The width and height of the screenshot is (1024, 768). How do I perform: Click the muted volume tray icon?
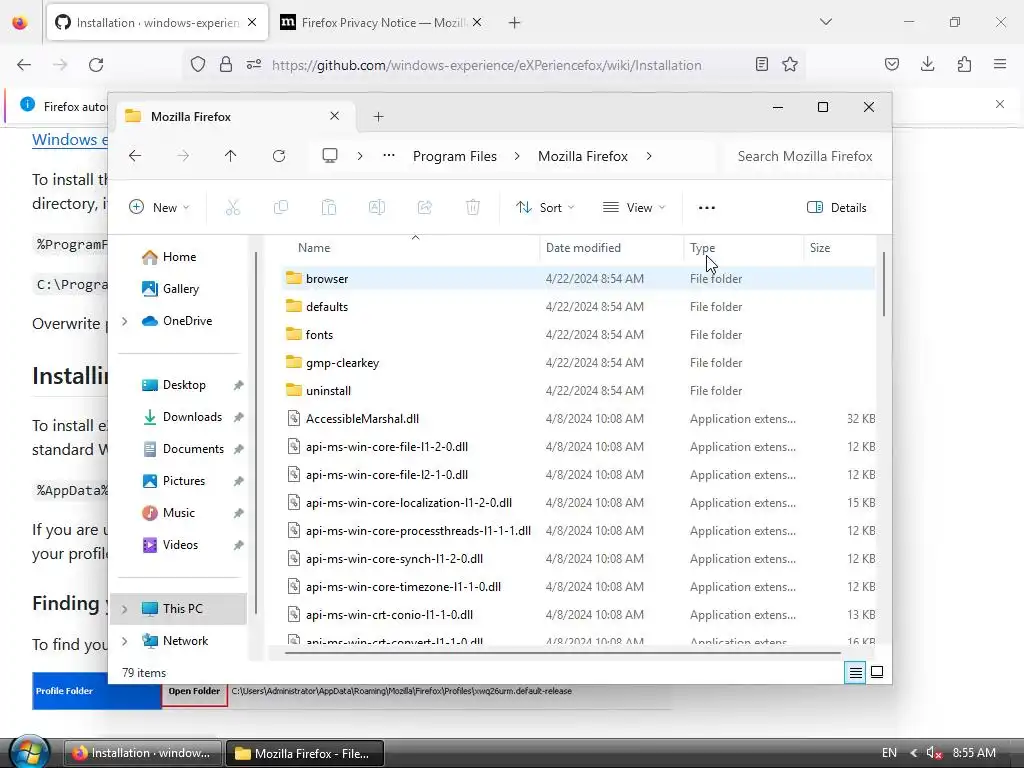tap(934, 753)
